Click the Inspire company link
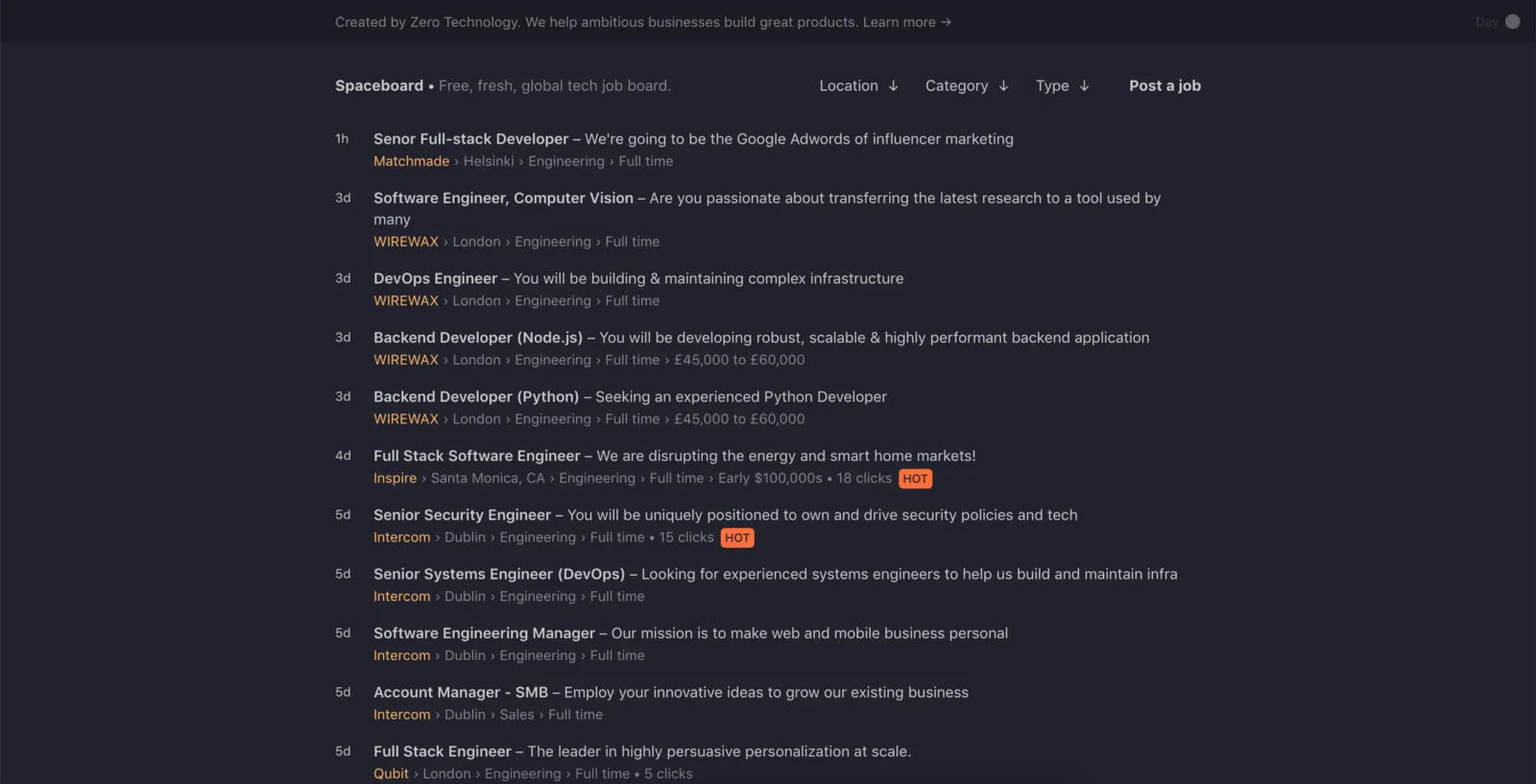The image size is (1536, 784). tap(395, 478)
